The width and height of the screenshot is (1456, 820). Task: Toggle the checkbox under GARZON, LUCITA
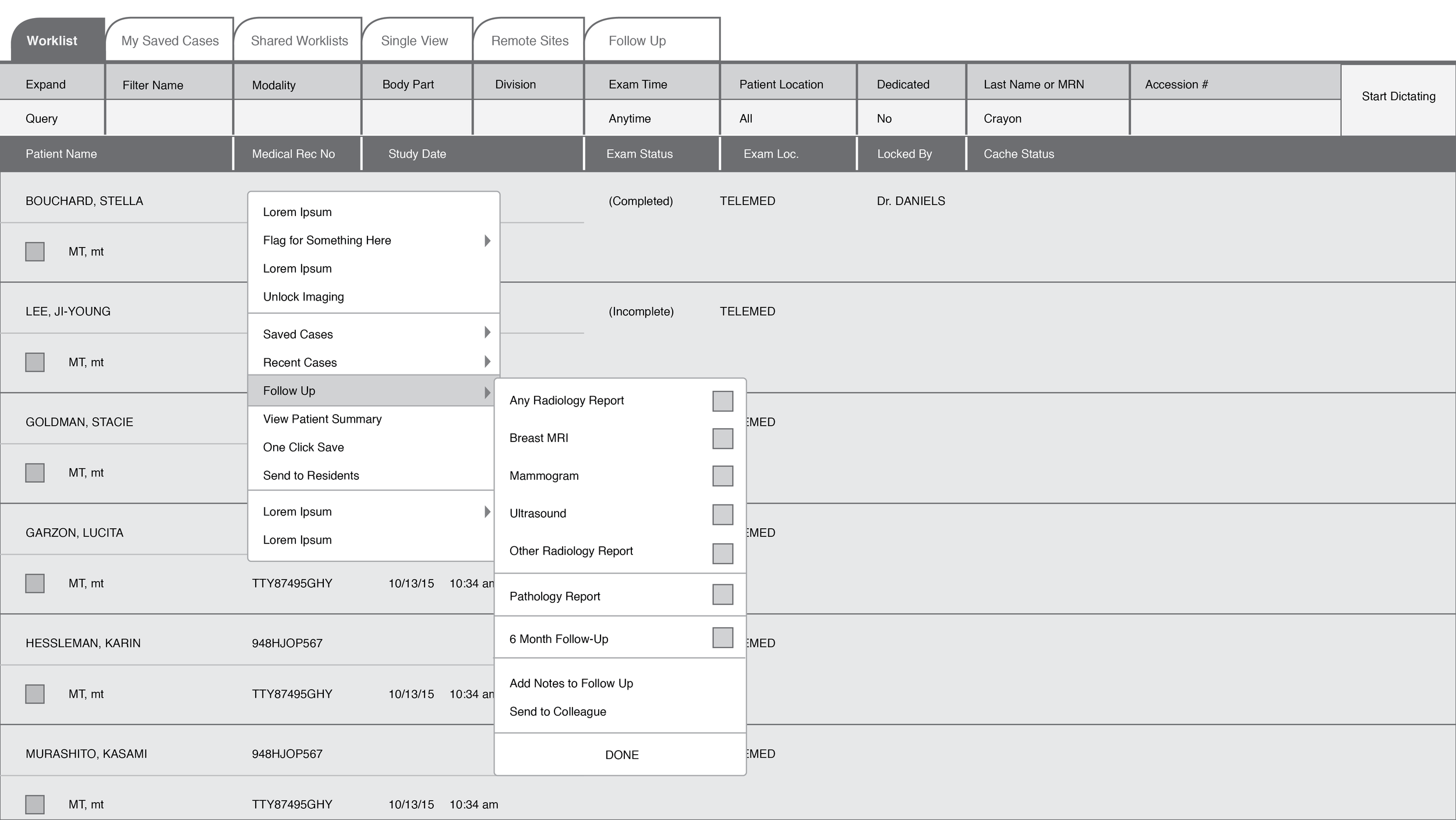tap(35, 584)
